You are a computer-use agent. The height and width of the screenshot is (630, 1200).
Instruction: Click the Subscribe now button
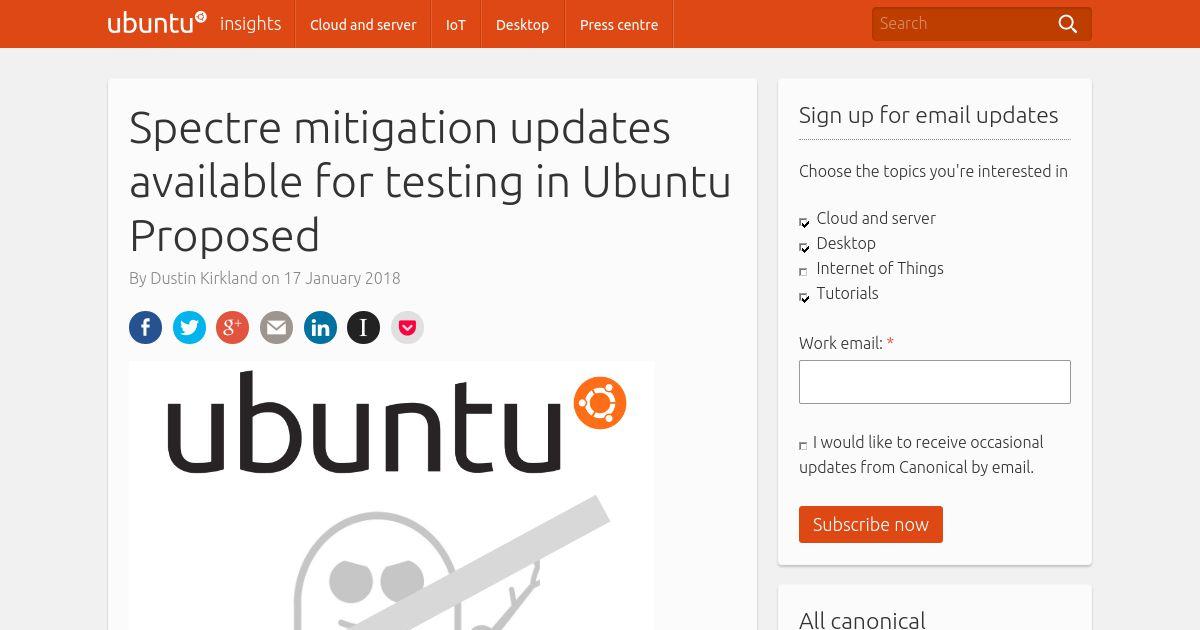[x=871, y=524]
